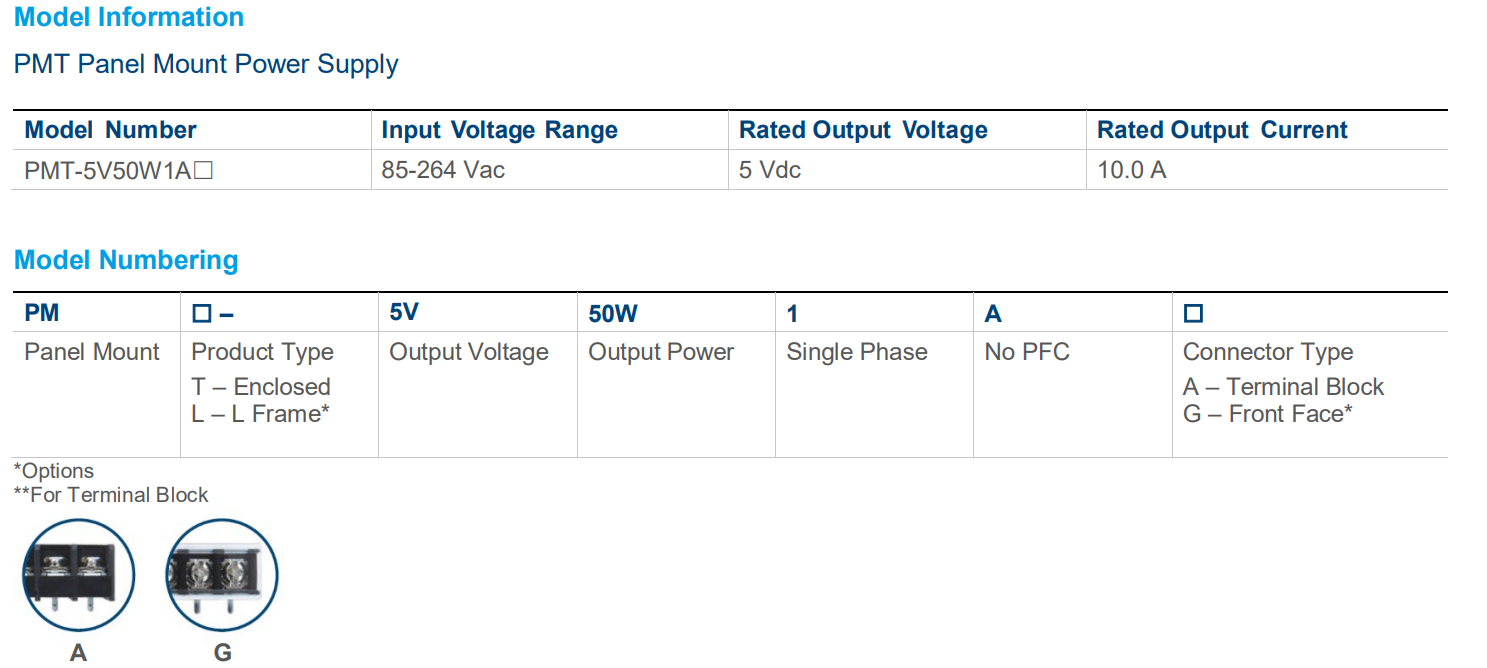Click the square placeholder above Connector Type
Viewport: 1487px width, 668px height.
[x=1193, y=314]
